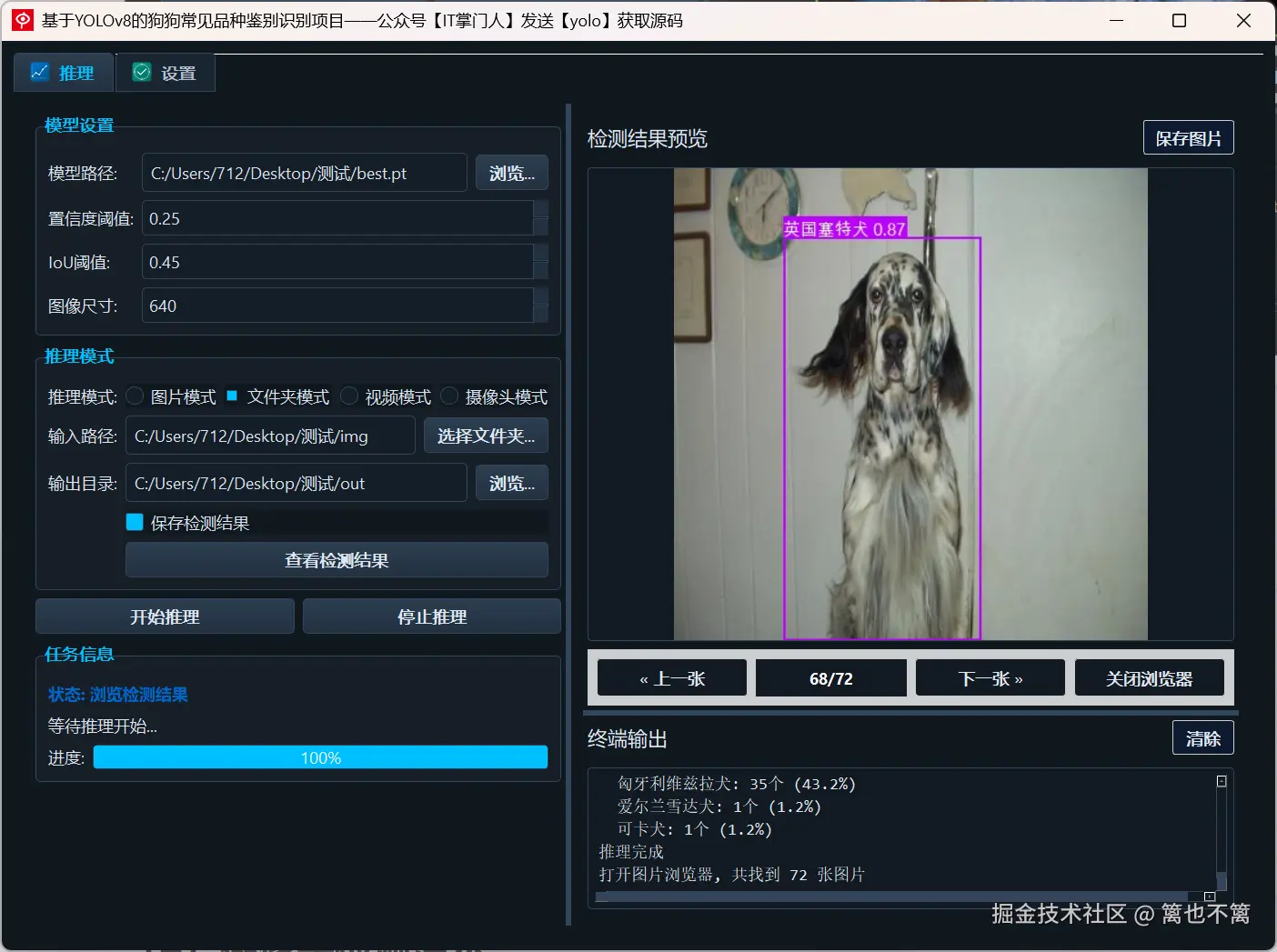
Task: Go to next image with 下一张 »
Action: tap(990, 678)
